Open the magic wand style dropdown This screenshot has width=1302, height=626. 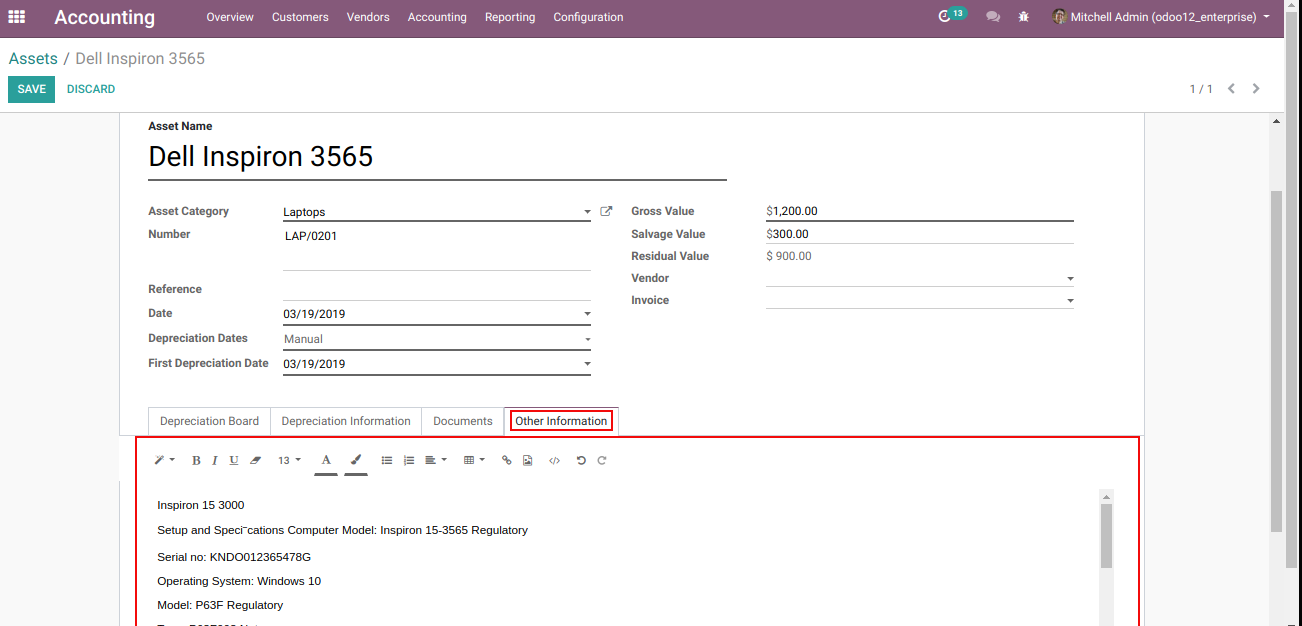click(164, 460)
